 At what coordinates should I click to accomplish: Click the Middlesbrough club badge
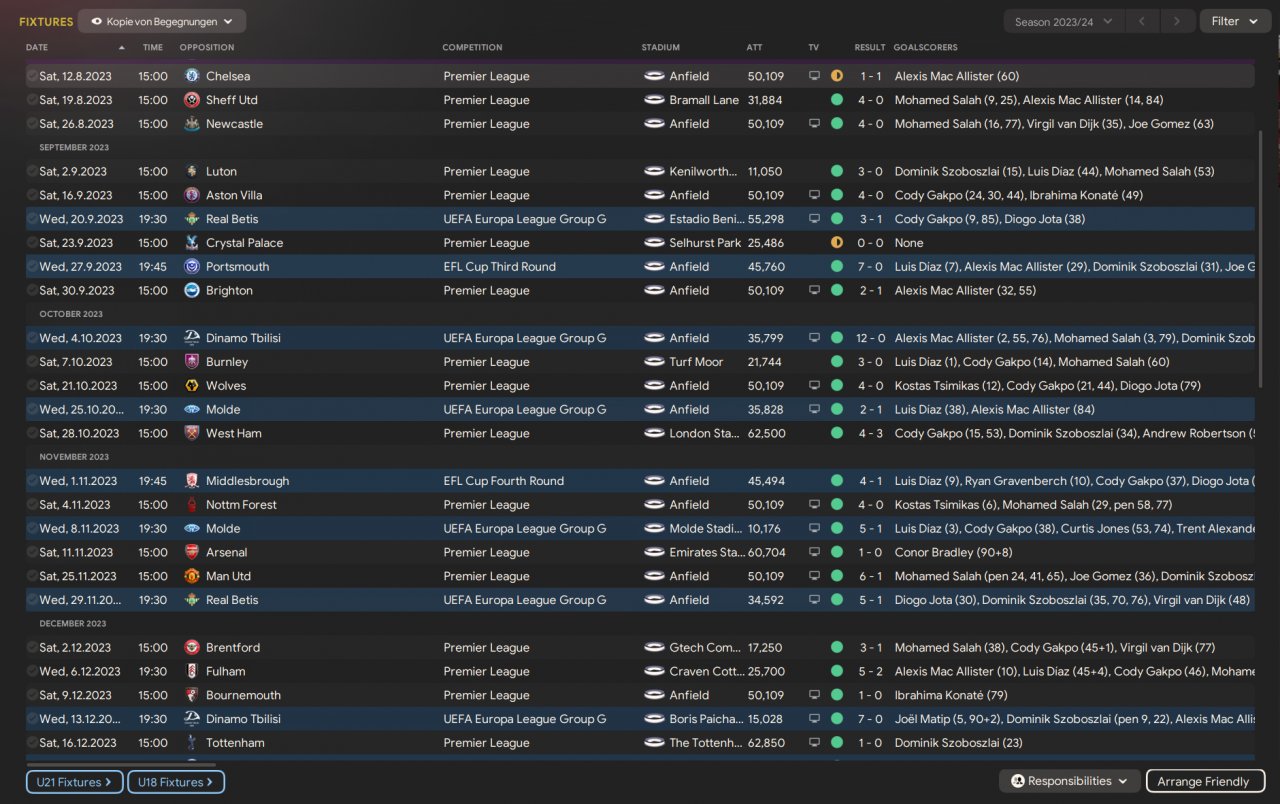[x=192, y=481]
